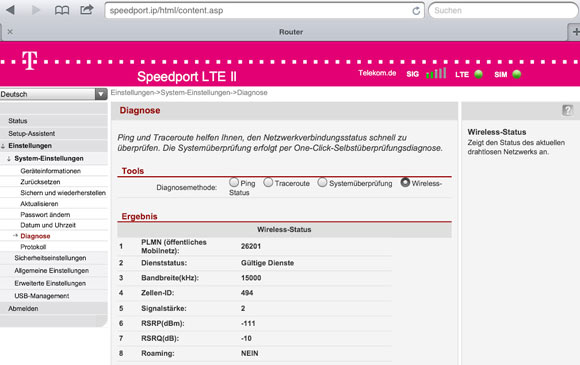580x365 pixels.
Task: Open Zurücksetzen in sidebar
Action: point(40,182)
